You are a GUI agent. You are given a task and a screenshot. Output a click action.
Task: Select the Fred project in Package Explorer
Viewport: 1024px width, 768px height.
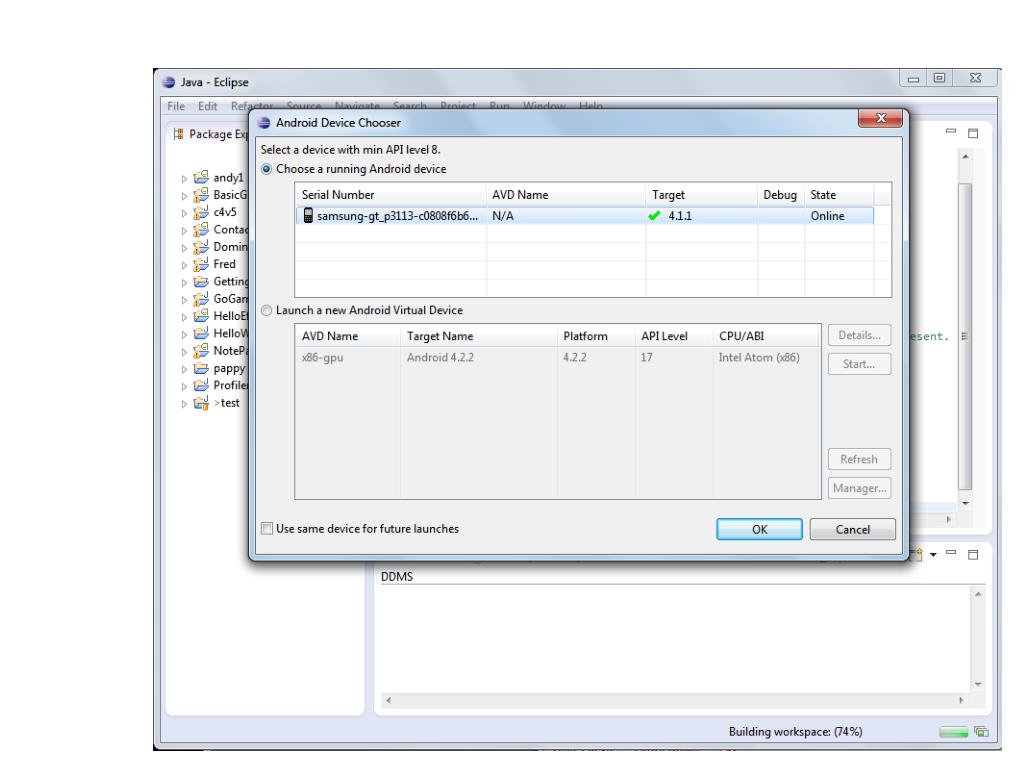[x=224, y=264]
